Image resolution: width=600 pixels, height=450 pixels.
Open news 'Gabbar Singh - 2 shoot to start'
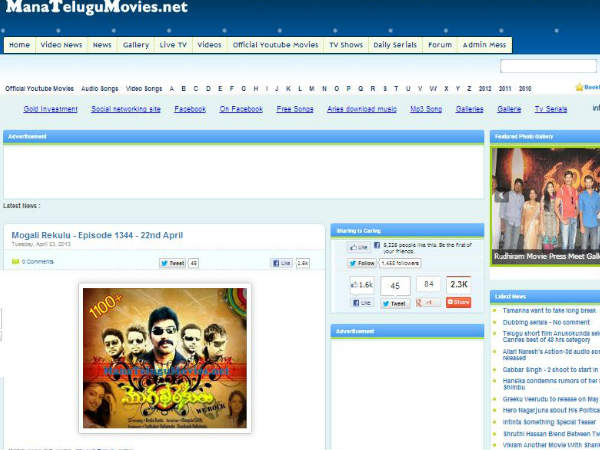[550, 370]
